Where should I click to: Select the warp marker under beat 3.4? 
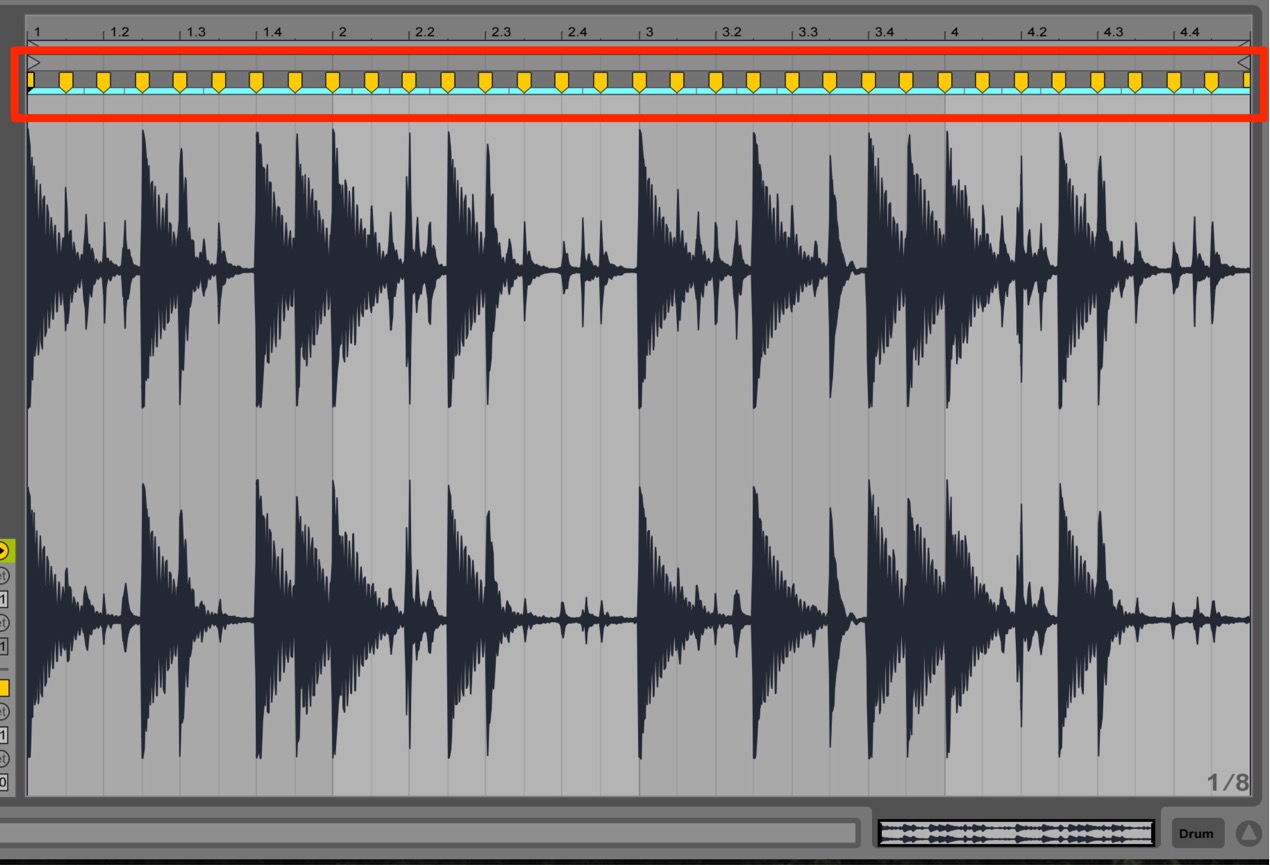coord(868,82)
